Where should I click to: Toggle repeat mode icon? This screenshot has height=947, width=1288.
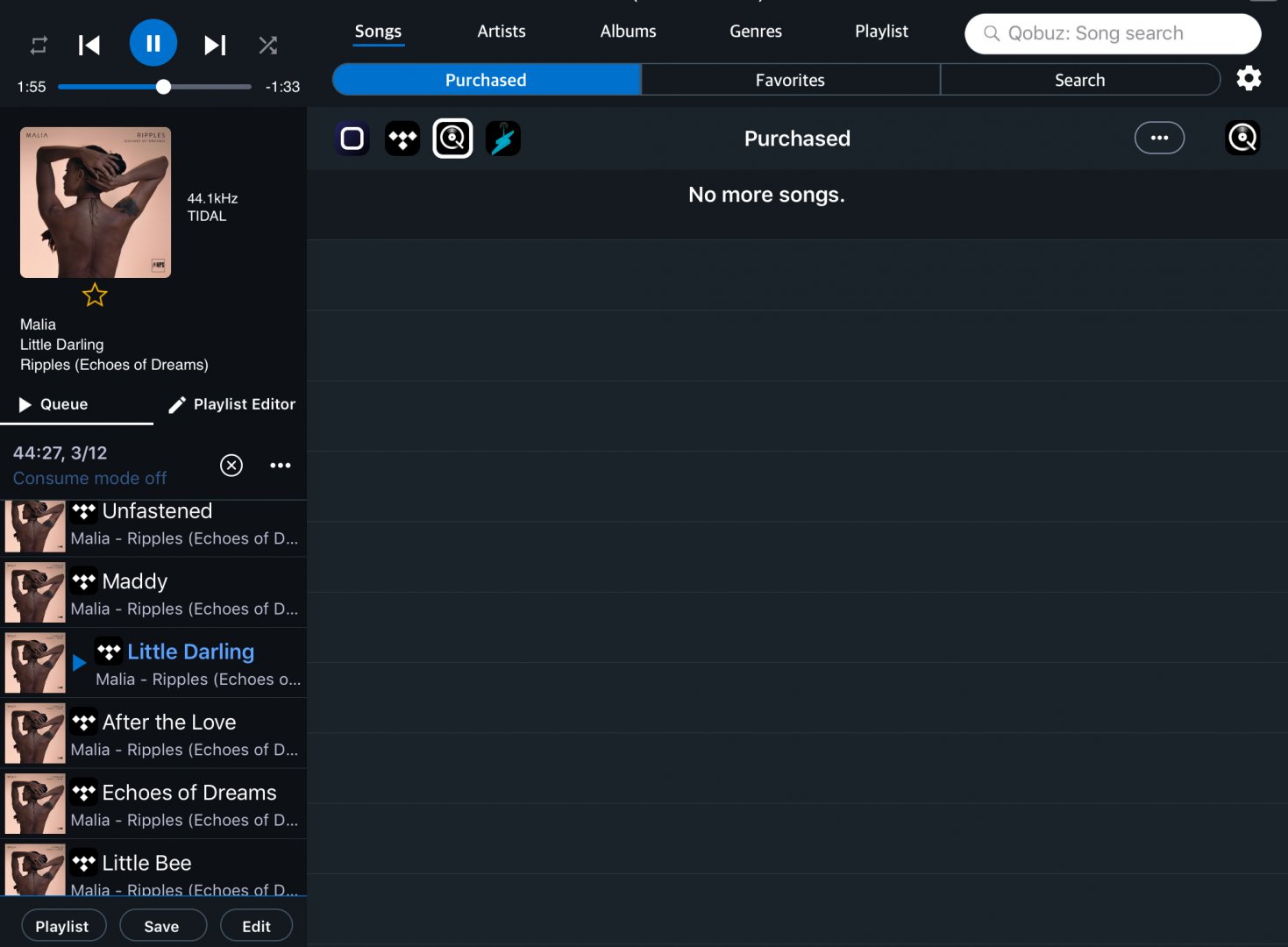click(x=39, y=45)
